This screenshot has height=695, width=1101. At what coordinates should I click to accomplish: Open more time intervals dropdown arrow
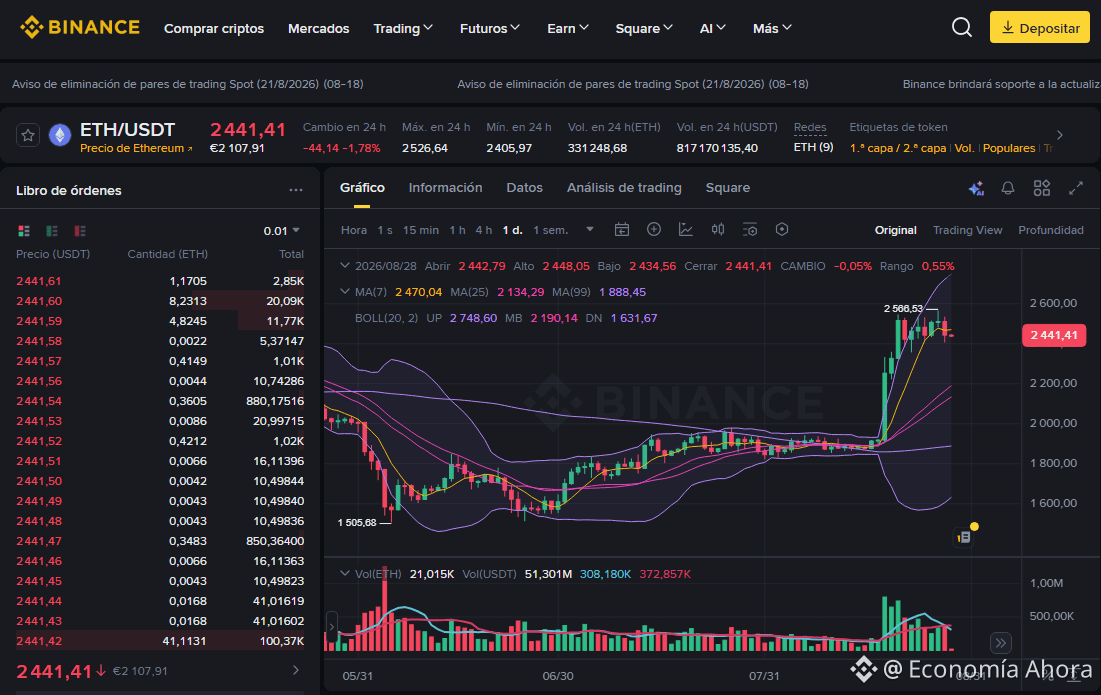590,230
